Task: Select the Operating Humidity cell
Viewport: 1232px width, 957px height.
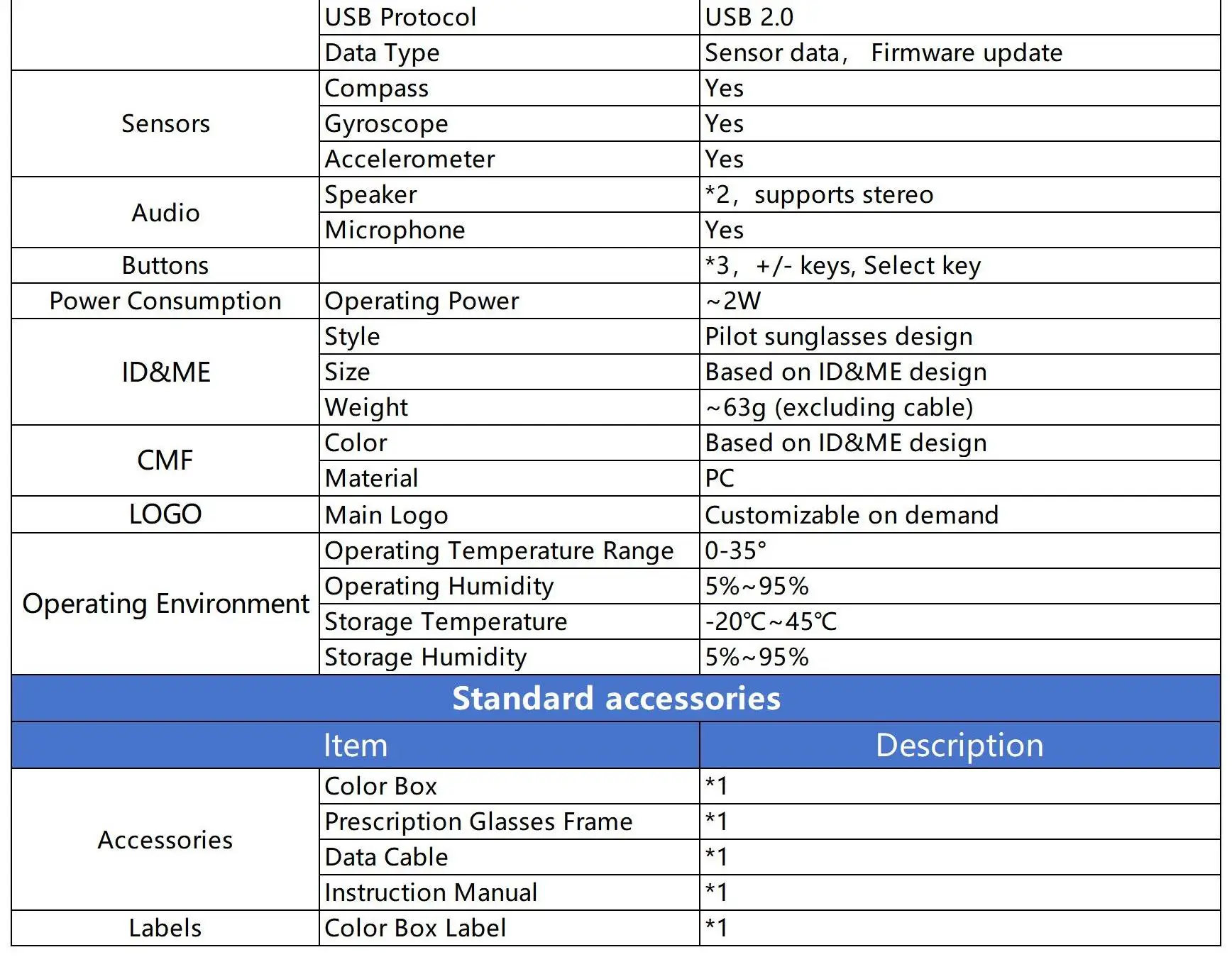Action: (510, 586)
